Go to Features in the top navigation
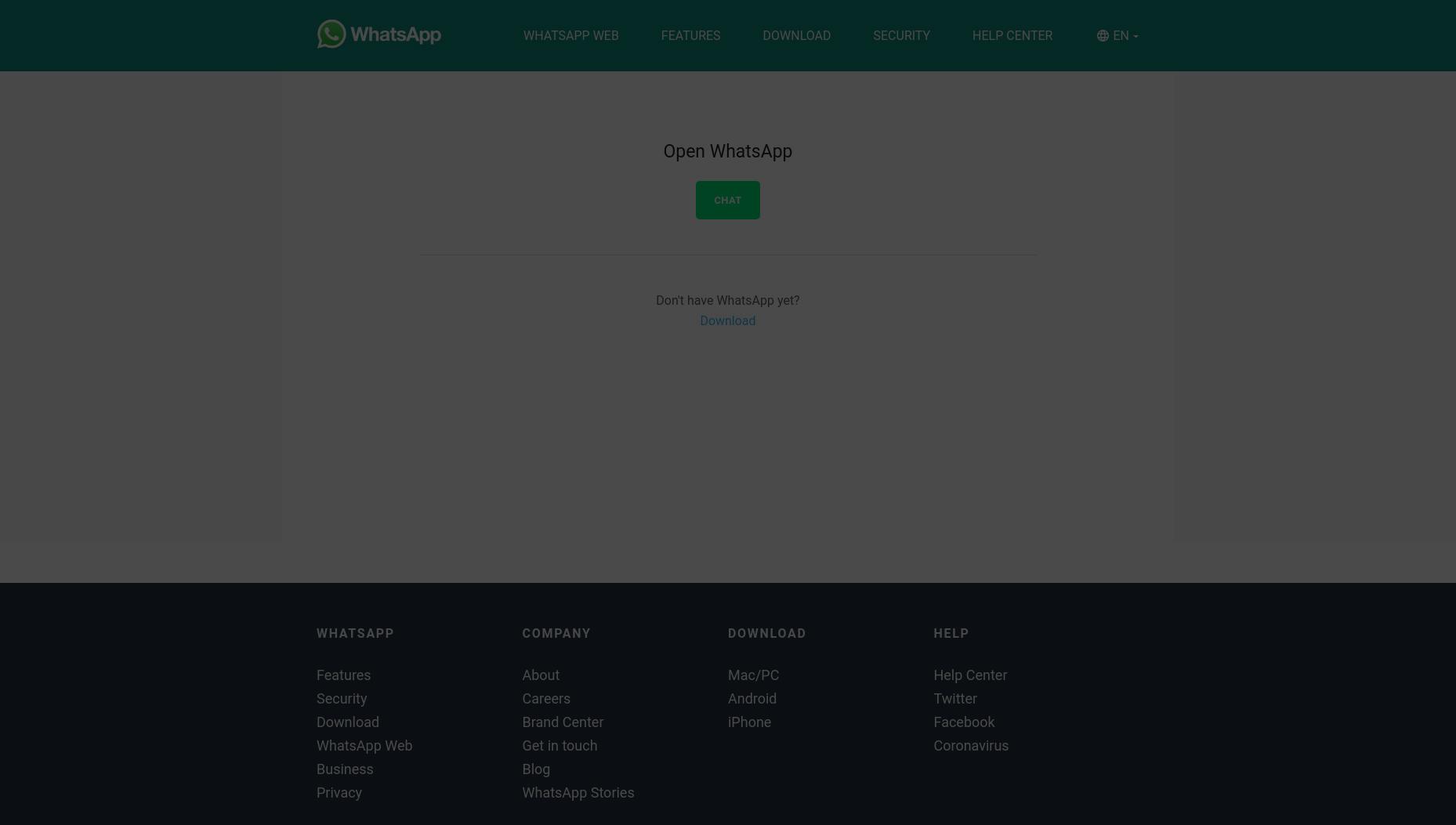The height and width of the screenshot is (825, 1456). (x=690, y=36)
